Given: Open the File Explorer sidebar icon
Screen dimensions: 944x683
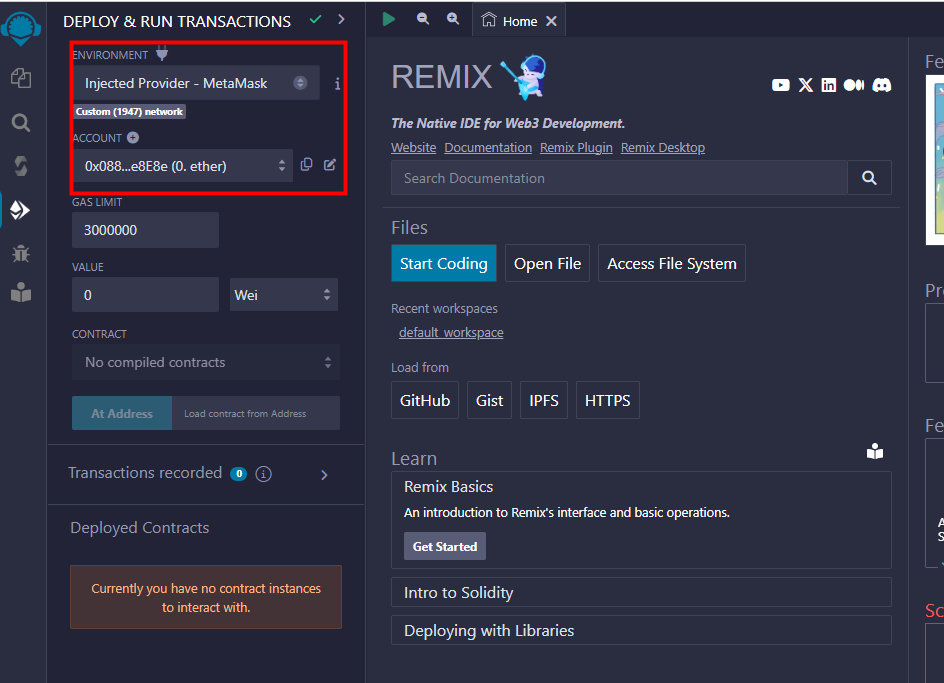Looking at the screenshot, I should coord(21,78).
